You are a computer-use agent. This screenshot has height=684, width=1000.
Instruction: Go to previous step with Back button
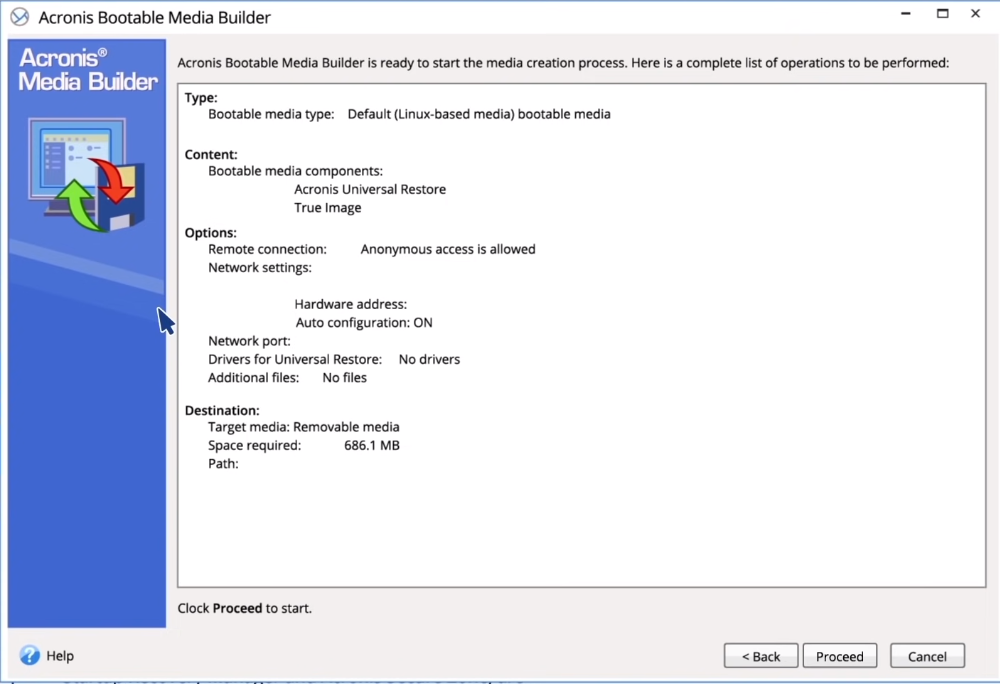(x=760, y=656)
